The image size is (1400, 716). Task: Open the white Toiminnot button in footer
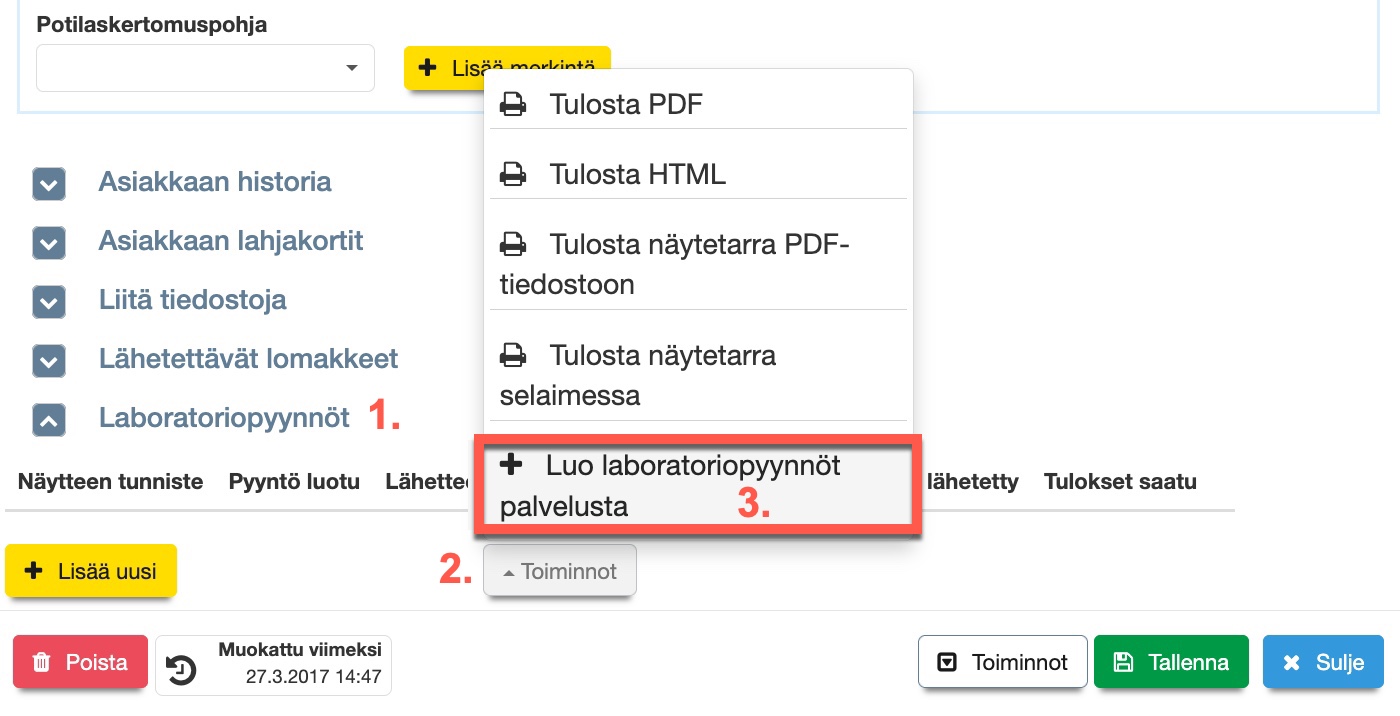tap(1002, 662)
